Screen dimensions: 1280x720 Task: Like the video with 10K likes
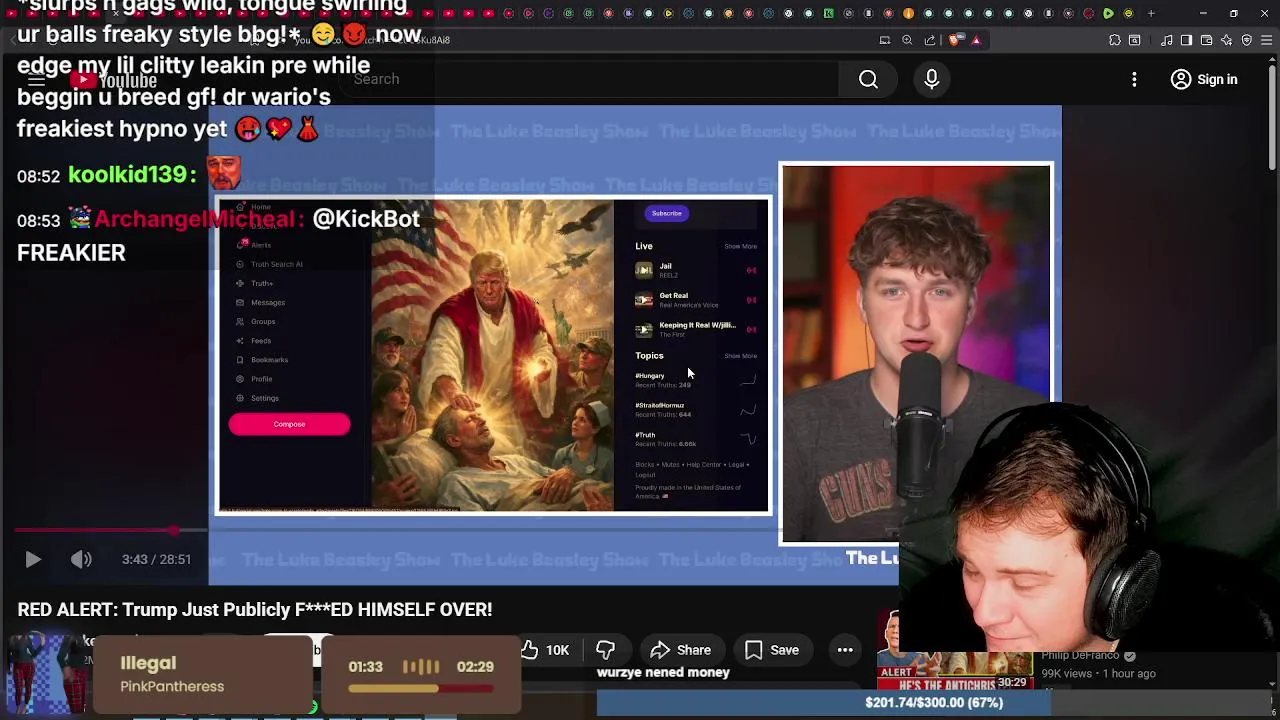546,650
